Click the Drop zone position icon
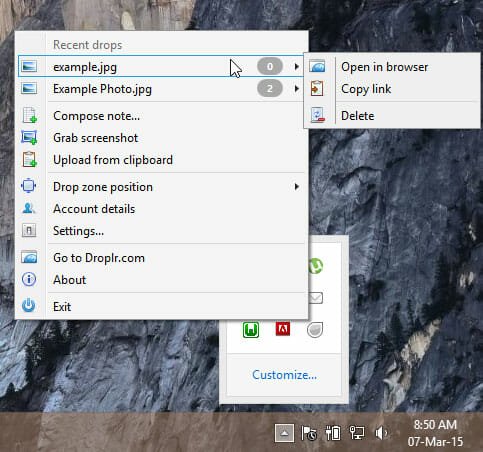 pyautogui.click(x=29, y=186)
